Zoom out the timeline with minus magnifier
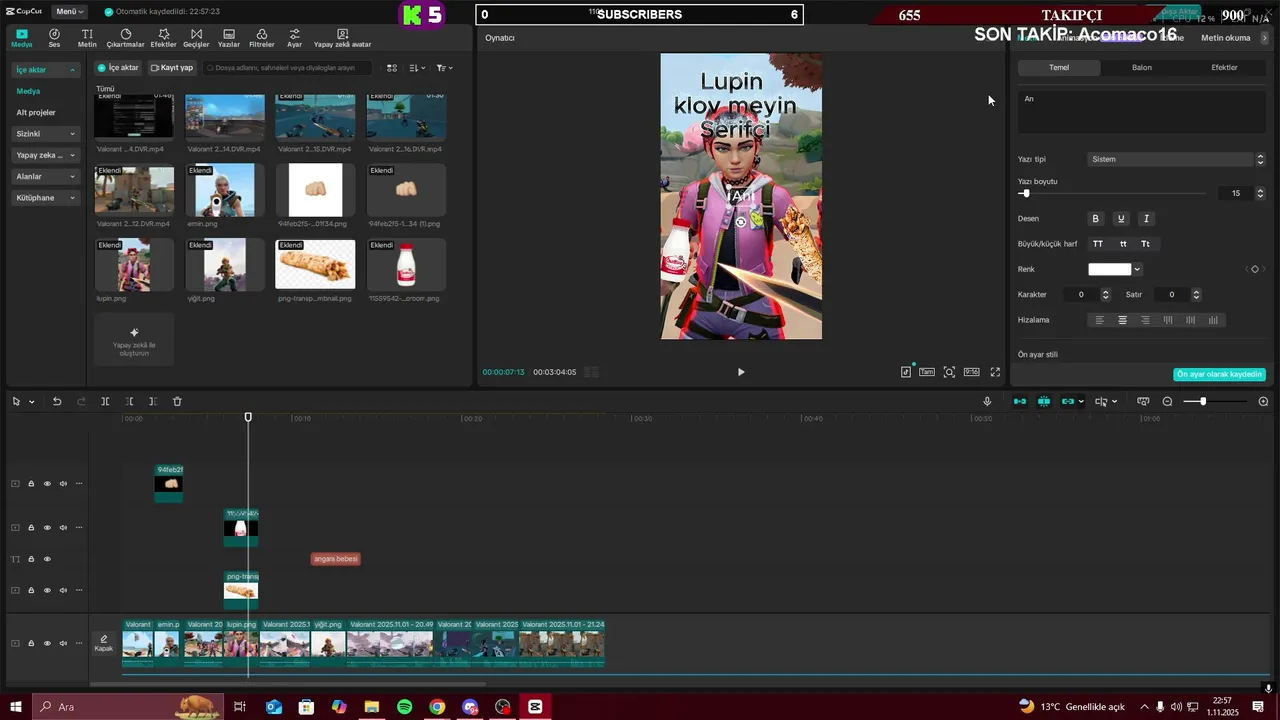The height and width of the screenshot is (720, 1280). (1167, 401)
